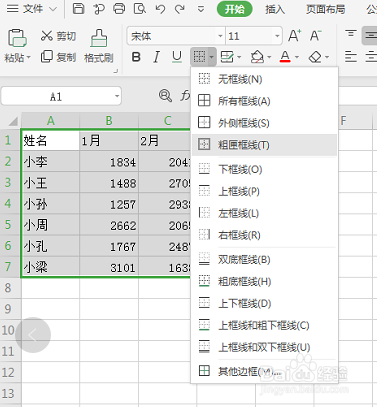Click 格式刷 format painter
The image size is (377, 407).
pyautogui.click(x=99, y=46)
